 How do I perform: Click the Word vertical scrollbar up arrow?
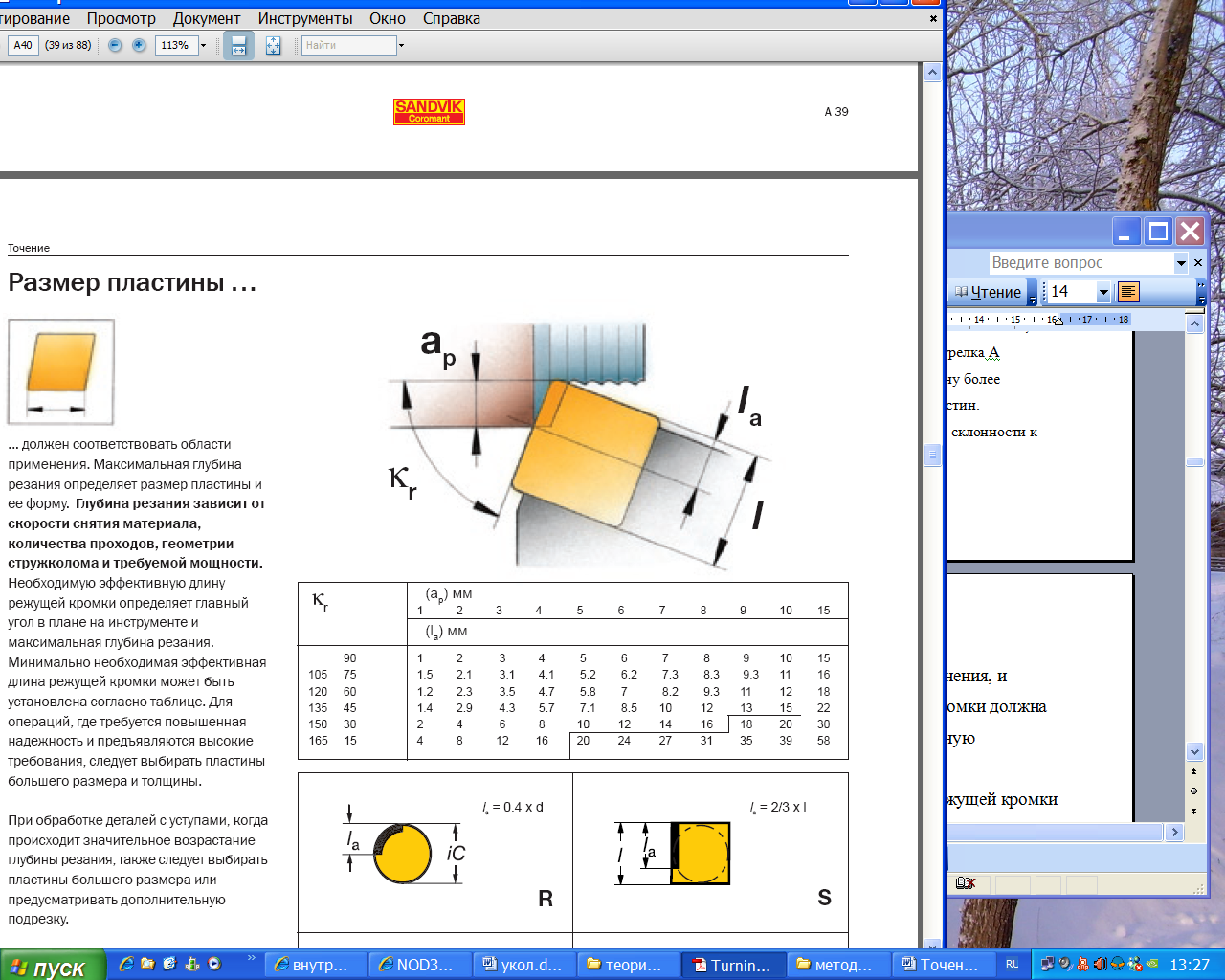[1194, 324]
